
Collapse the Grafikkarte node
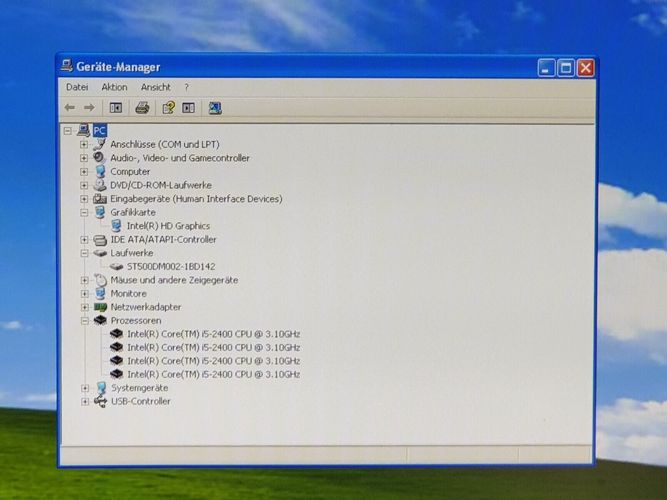point(84,212)
